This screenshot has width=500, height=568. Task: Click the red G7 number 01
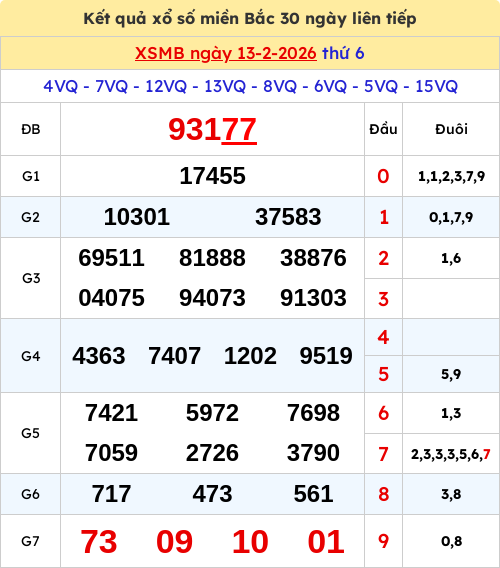point(326,542)
